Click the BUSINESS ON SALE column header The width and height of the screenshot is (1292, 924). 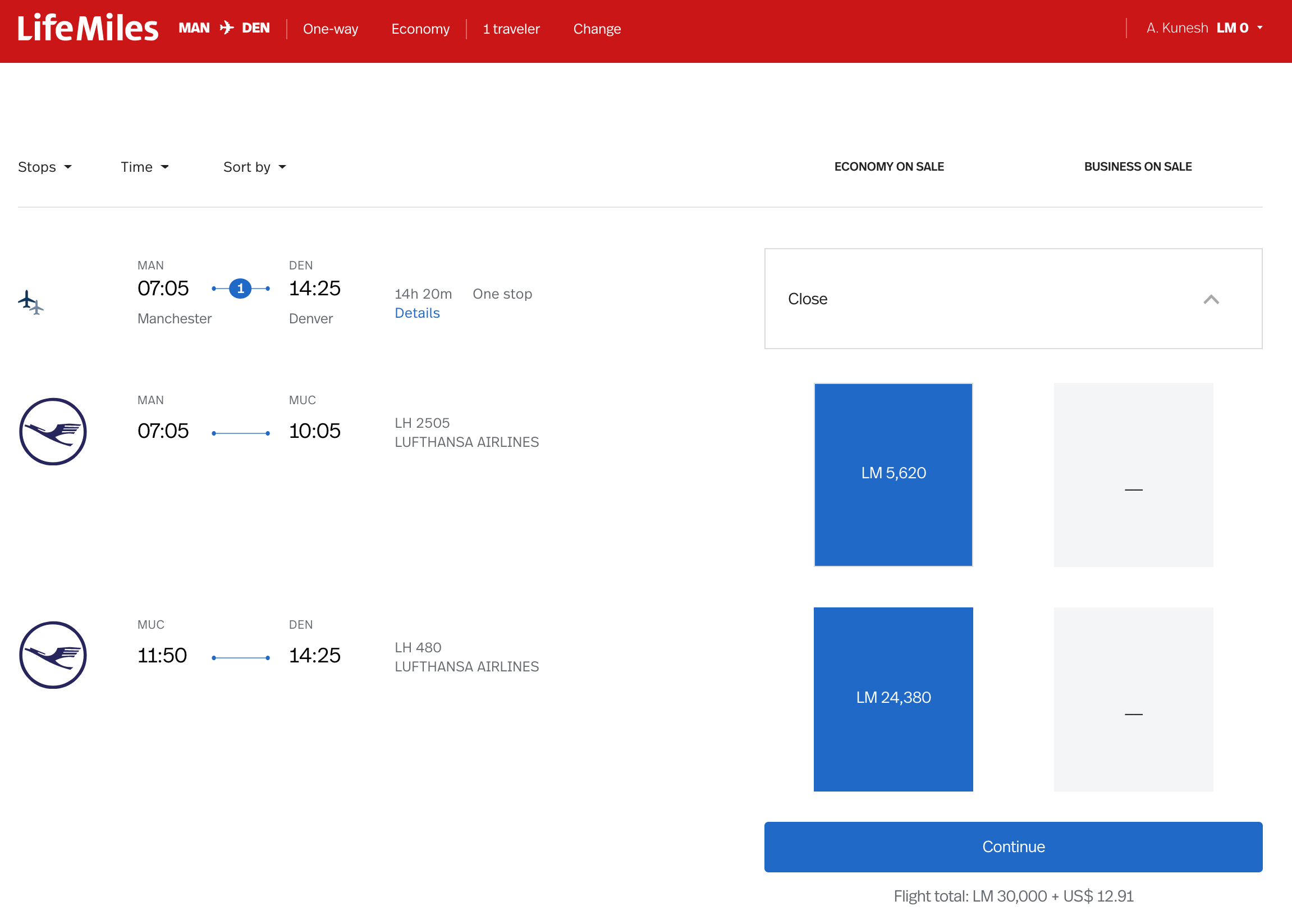(x=1138, y=167)
